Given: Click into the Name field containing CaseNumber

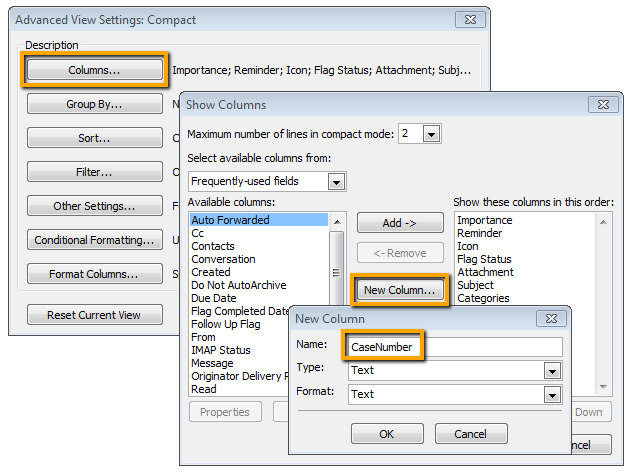Looking at the screenshot, I should [x=455, y=347].
